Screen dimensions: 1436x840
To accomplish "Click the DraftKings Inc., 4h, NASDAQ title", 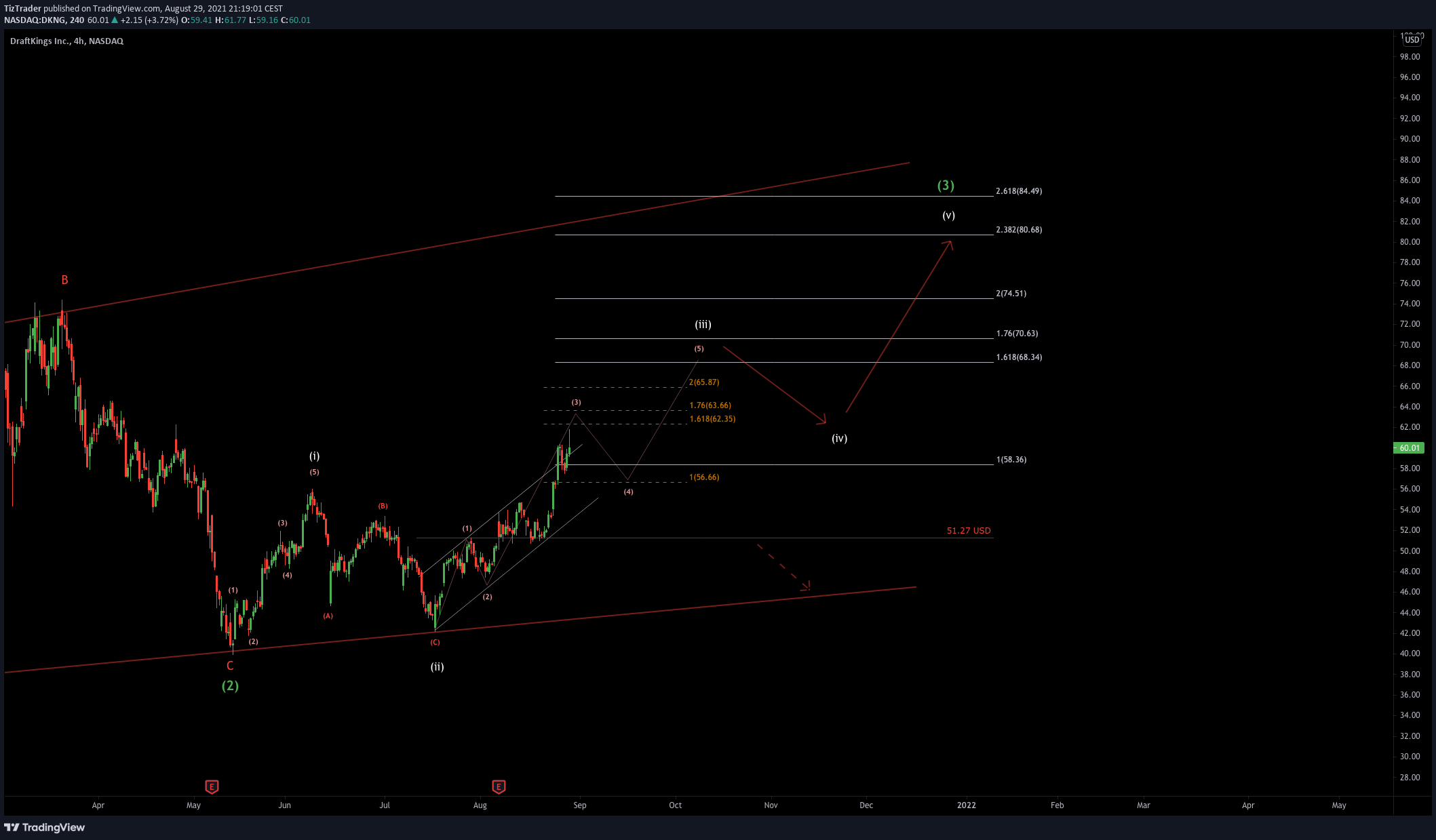I will (66, 41).
